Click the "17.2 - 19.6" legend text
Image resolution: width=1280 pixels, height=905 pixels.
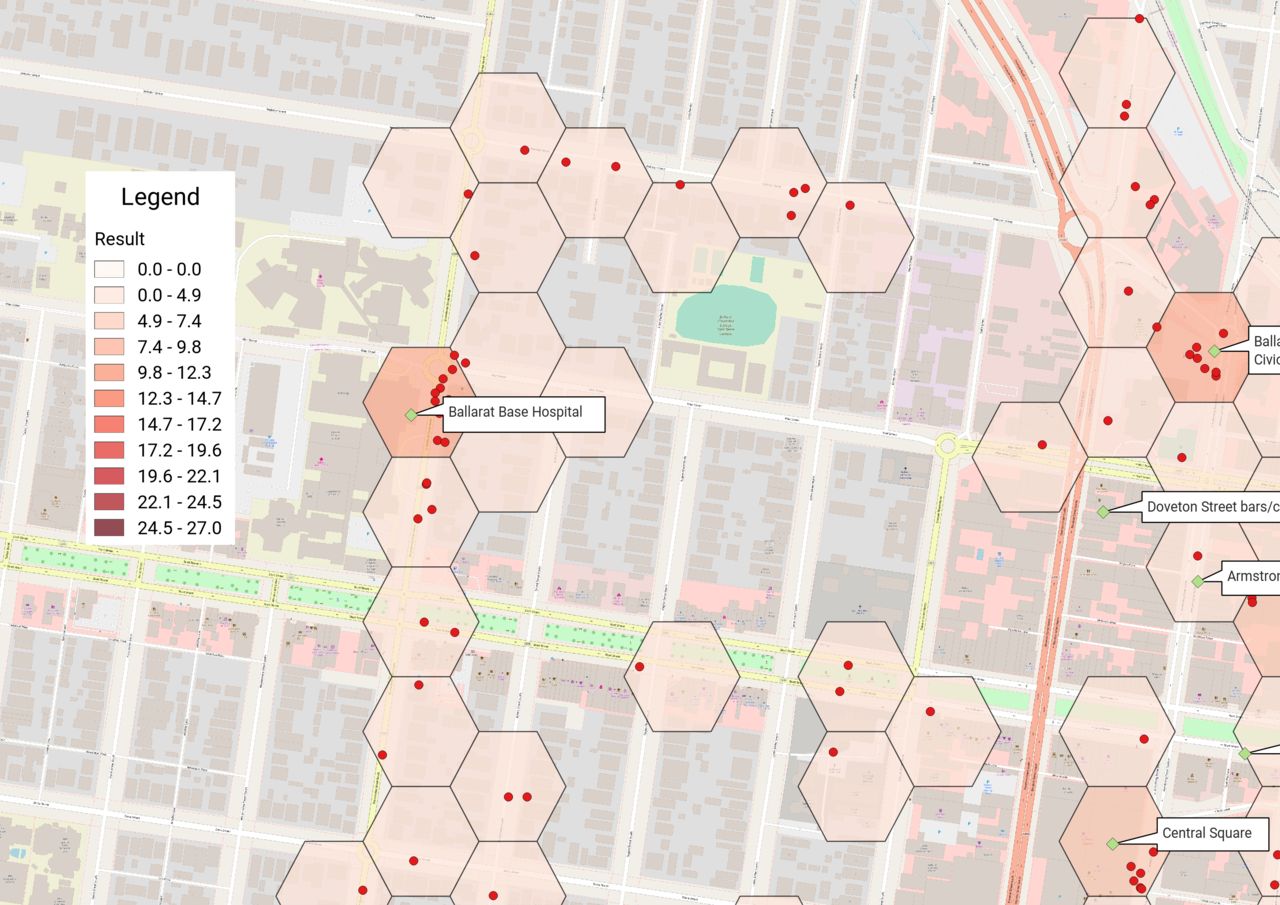pyautogui.click(x=179, y=451)
